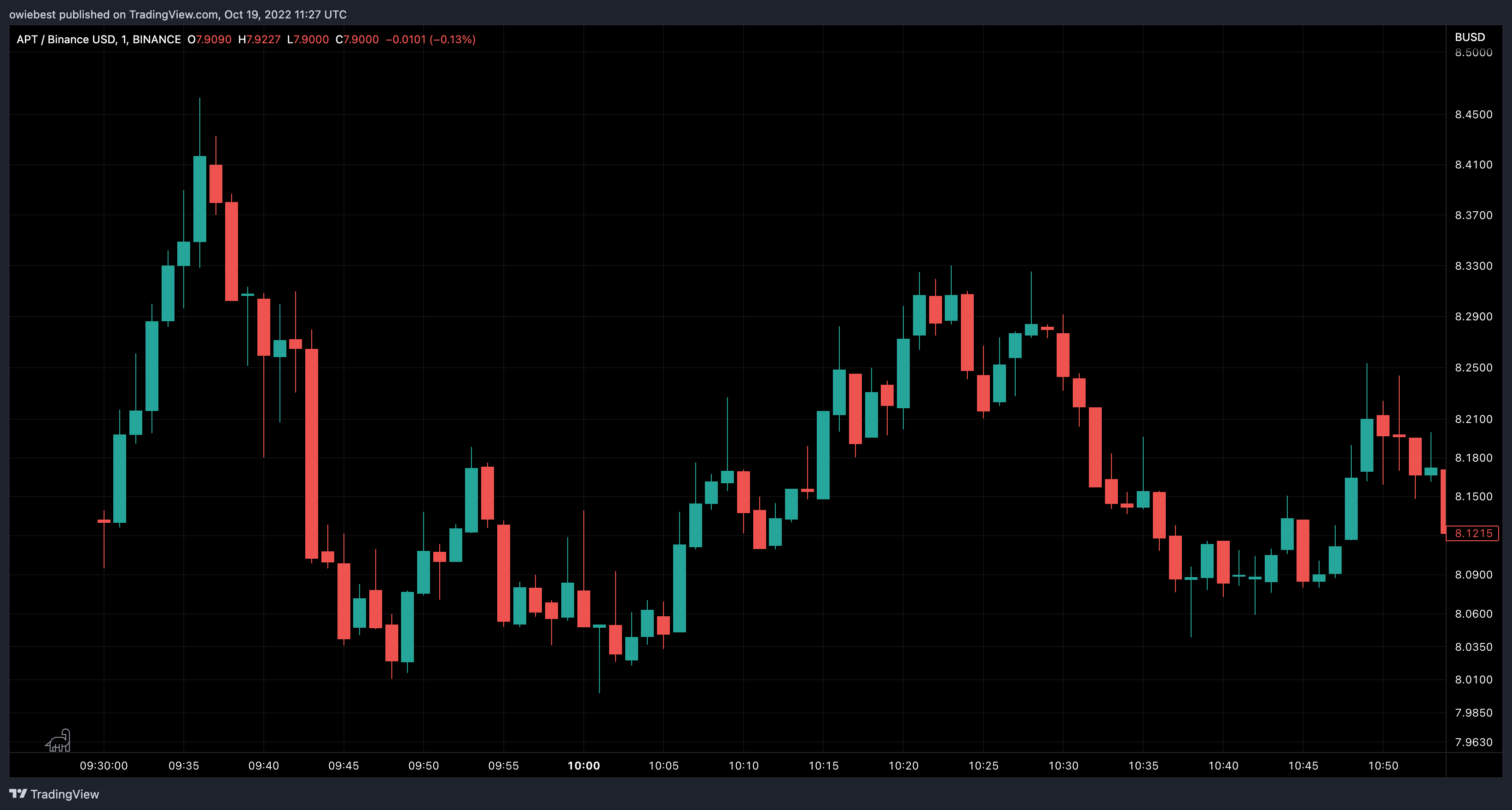This screenshot has width=1512, height=810.
Task: Click the 8.2500 price scale label
Action: point(1473,367)
